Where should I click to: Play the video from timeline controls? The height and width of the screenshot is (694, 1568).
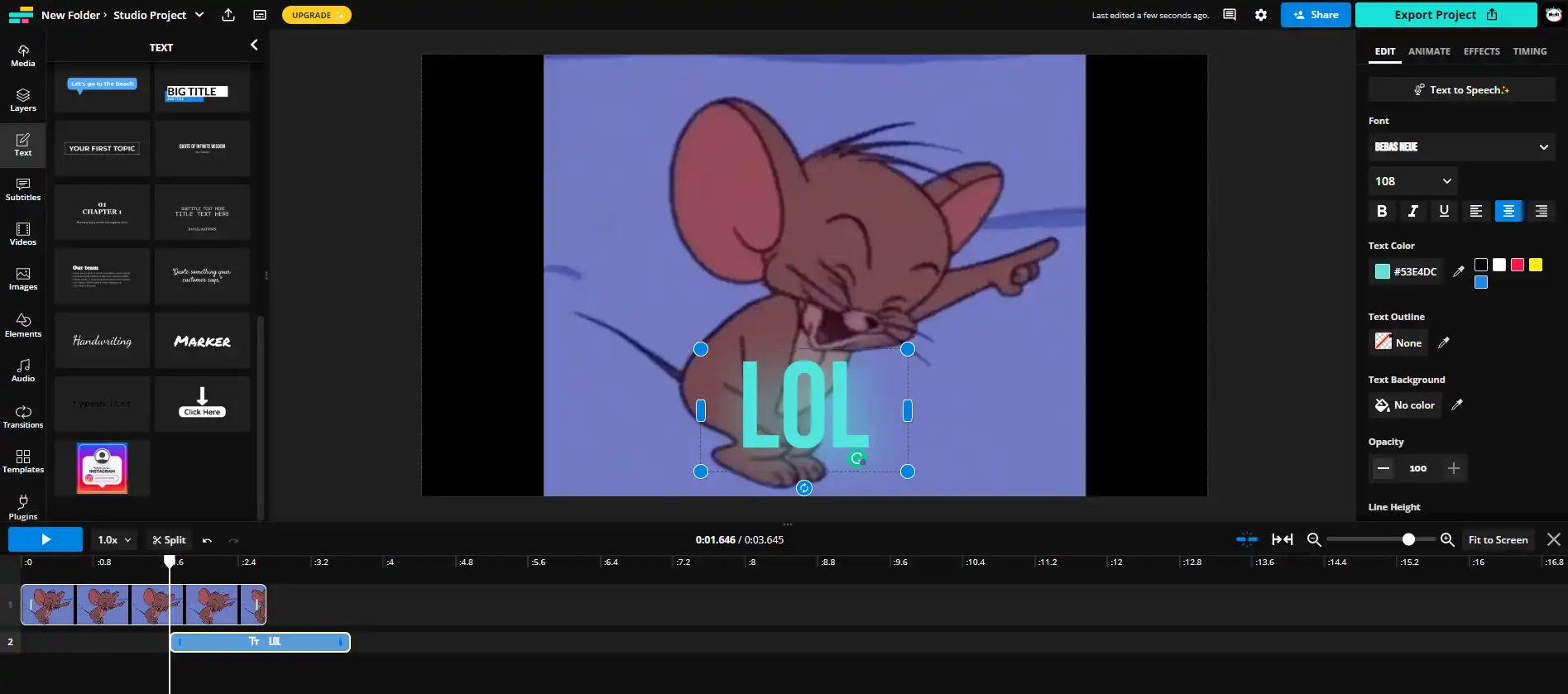pyautogui.click(x=46, y=539)
